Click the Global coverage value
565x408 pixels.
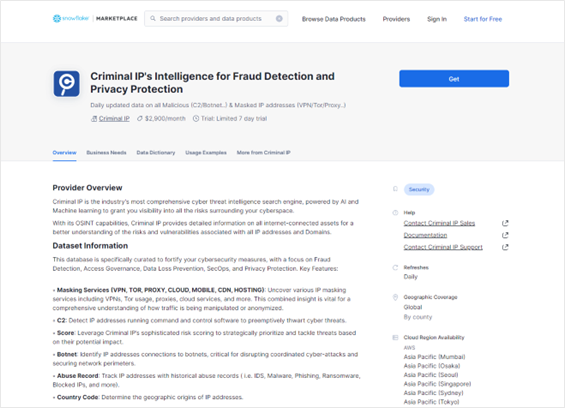(413, 307)
